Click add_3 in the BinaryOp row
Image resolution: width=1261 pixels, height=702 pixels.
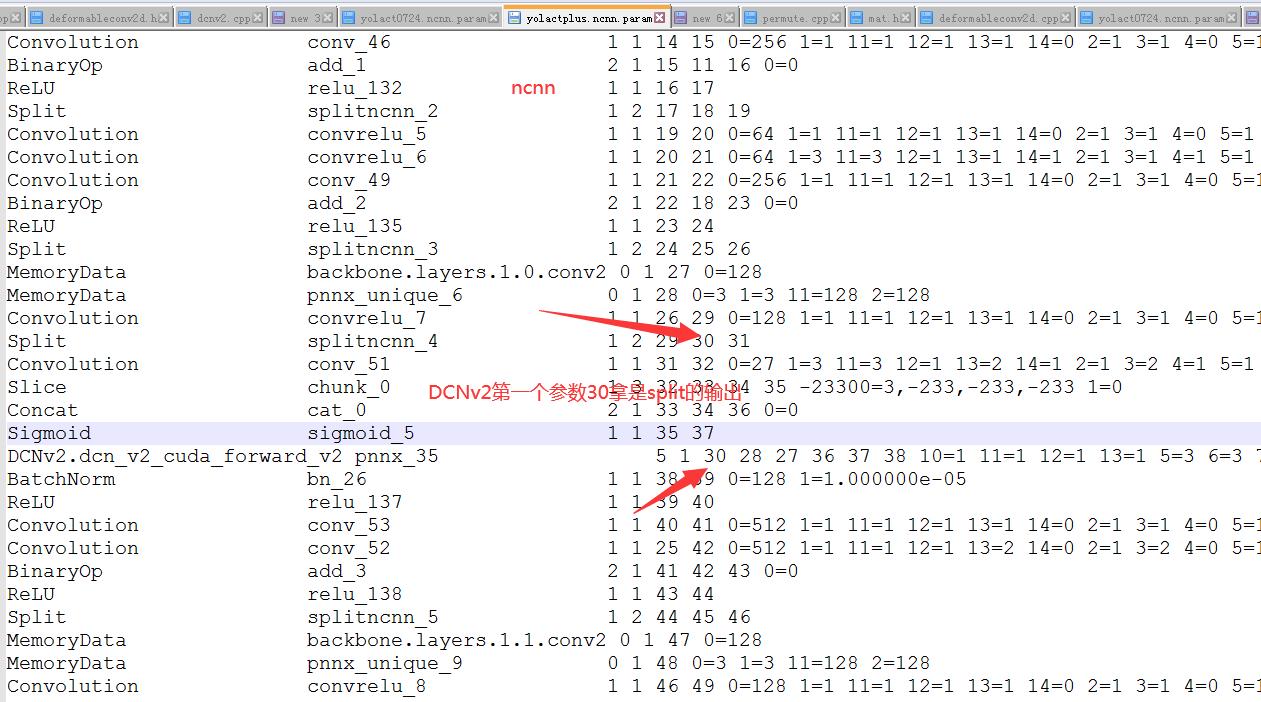337,571
